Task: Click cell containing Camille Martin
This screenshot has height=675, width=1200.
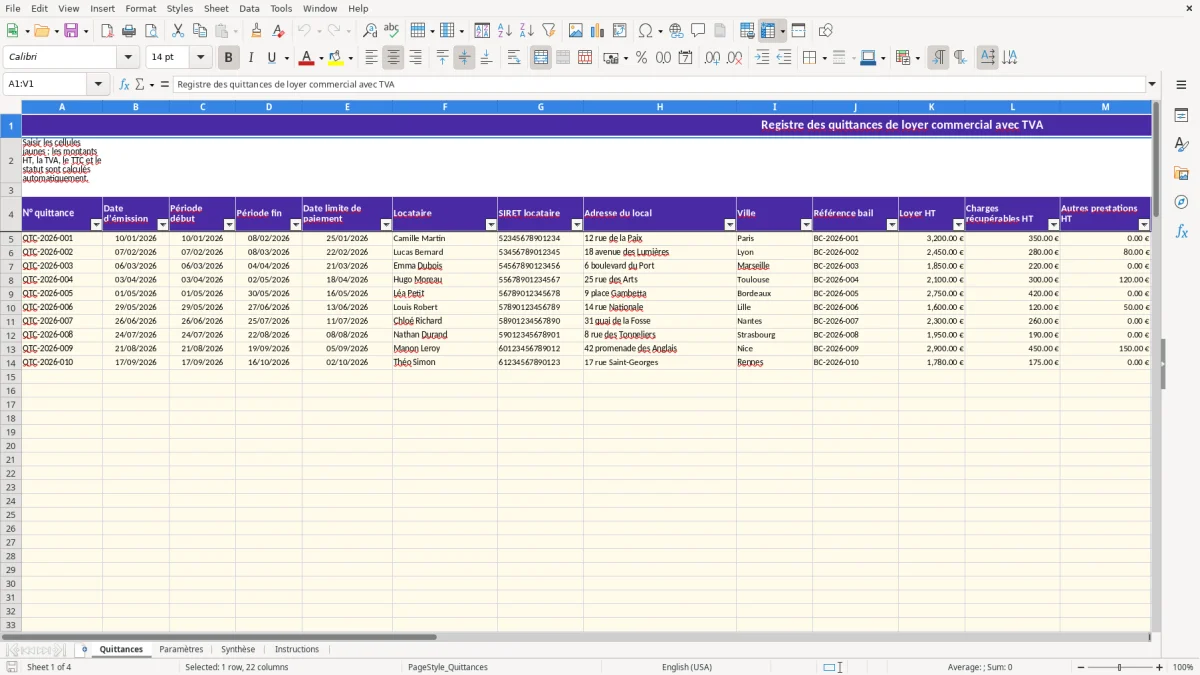Action: tap(445, 238)
